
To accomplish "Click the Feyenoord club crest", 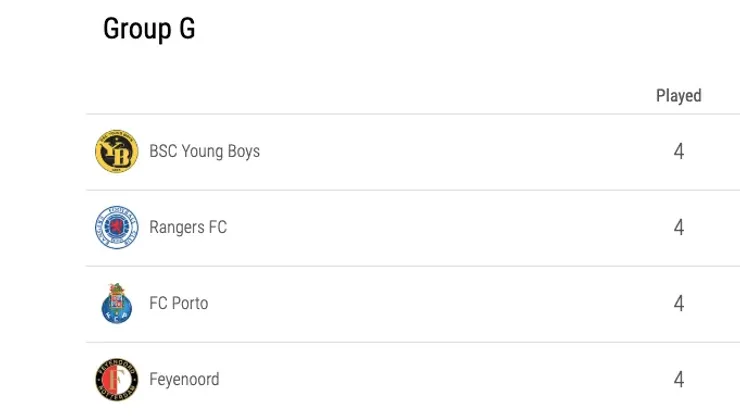I will pyautogui.click(x=115, y=380).
